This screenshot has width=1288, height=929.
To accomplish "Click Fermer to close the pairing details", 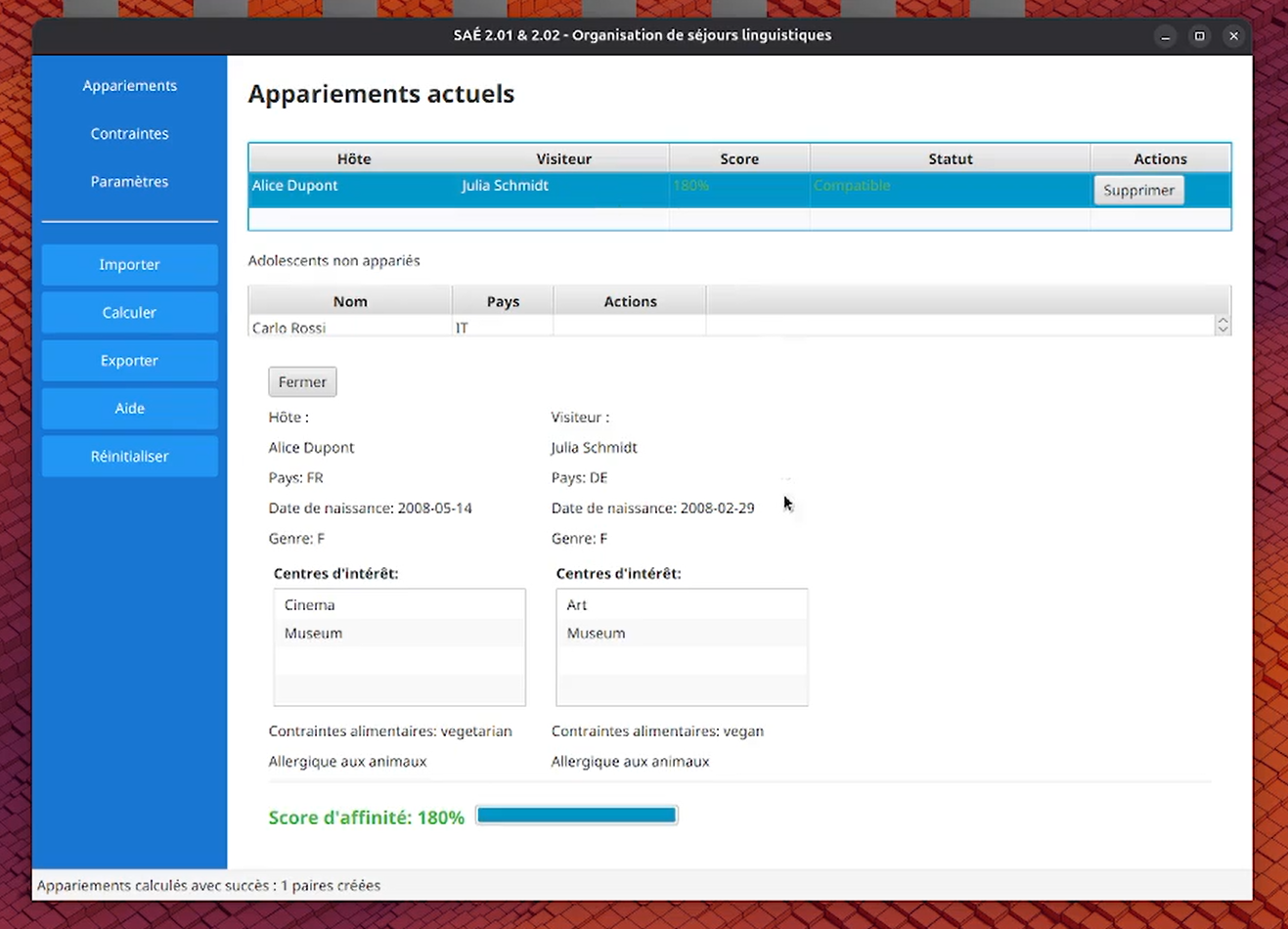I will (302, 381).
